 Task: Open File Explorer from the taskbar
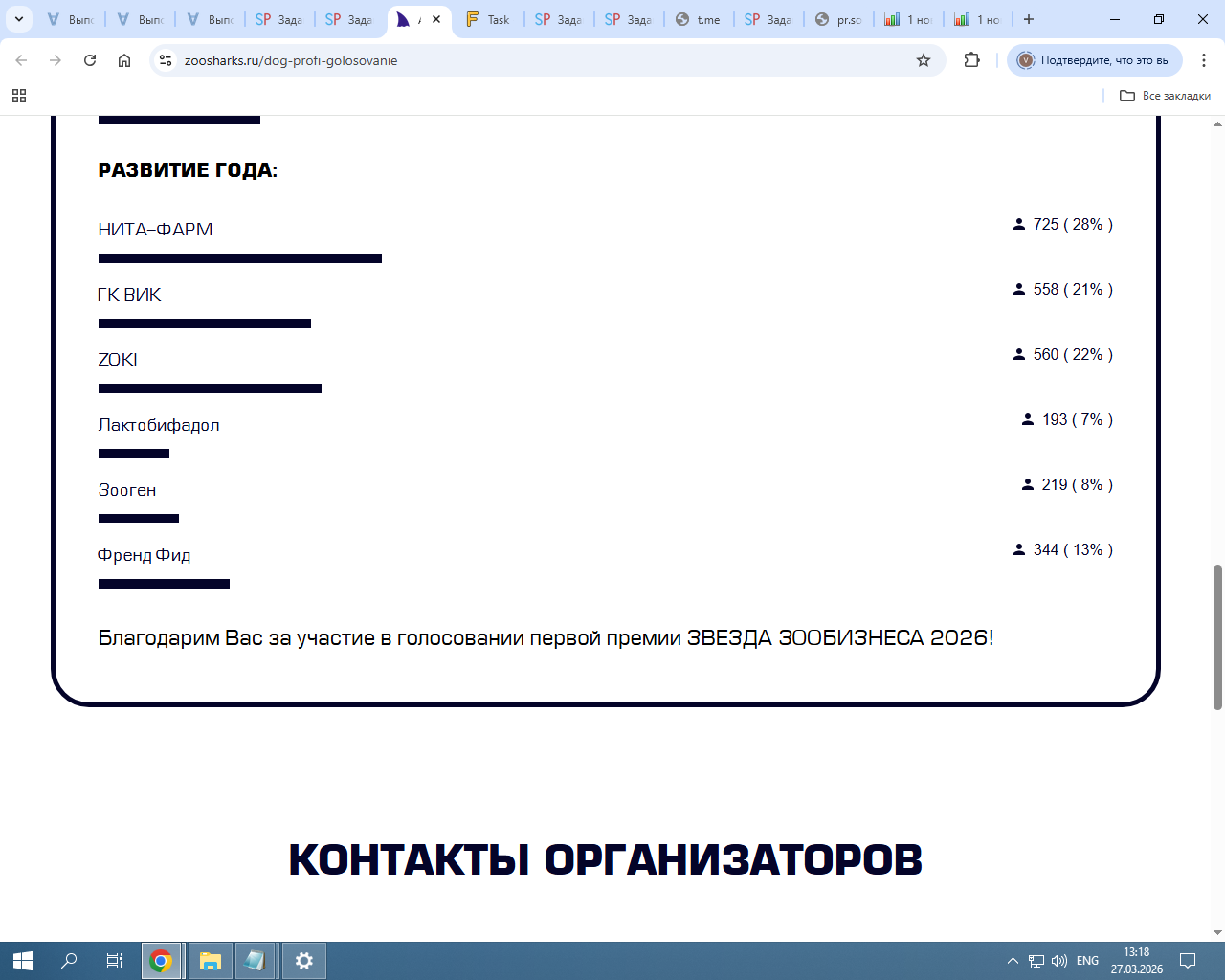click(211, 961)
